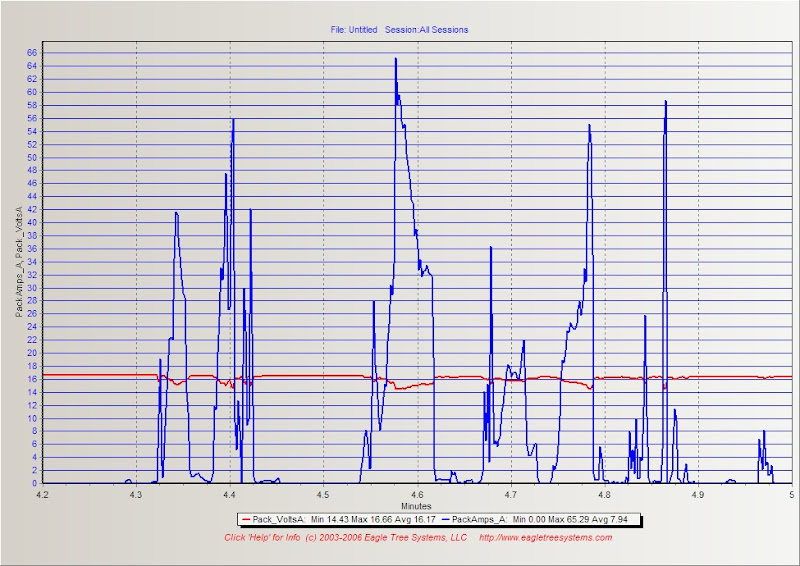Click the 16 label on the y-axis
This screenshot has width=800, height=566.
click(31, 379)
